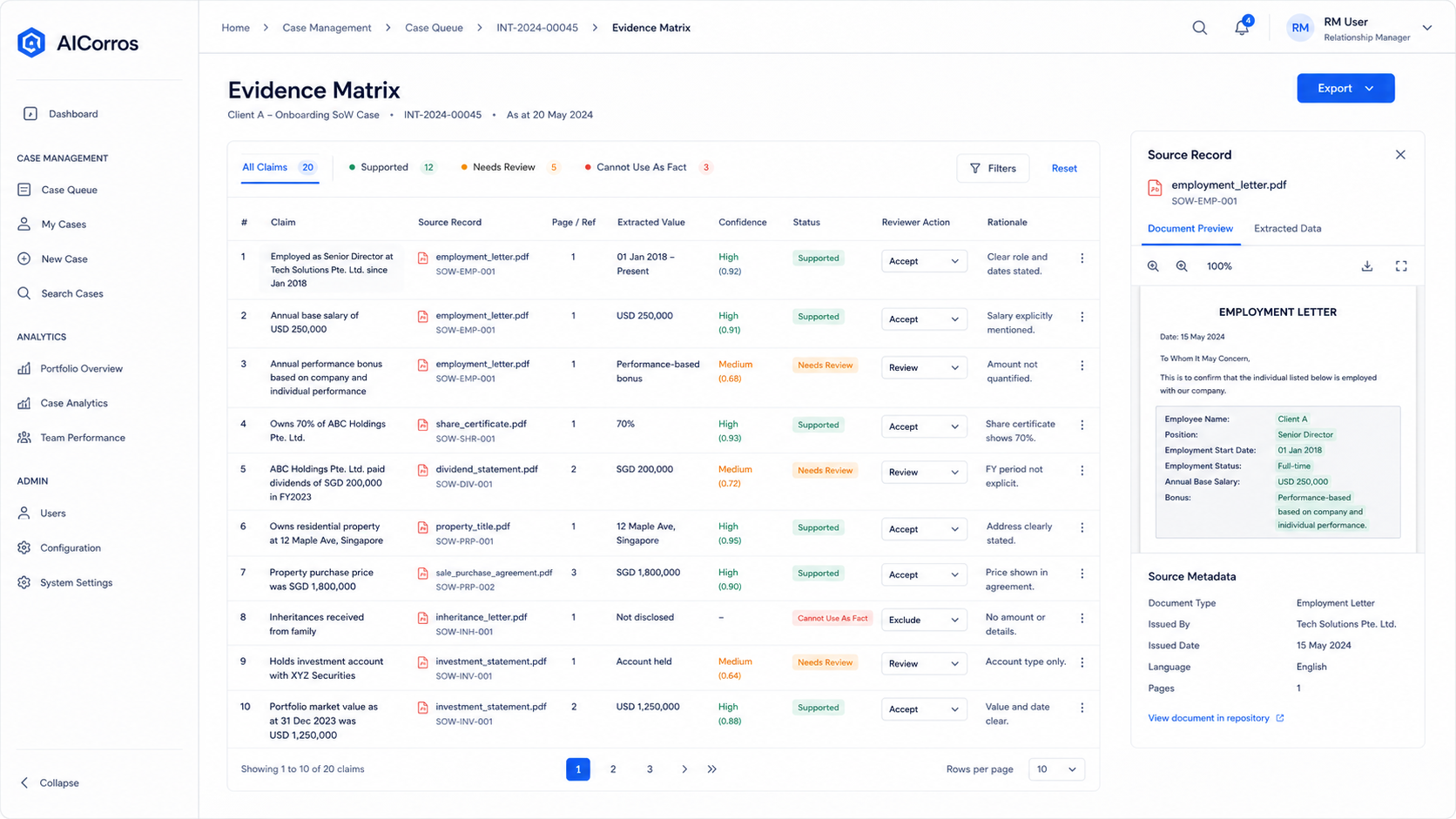Click the Filters button

pyautogui.click(x=993, y=168)
